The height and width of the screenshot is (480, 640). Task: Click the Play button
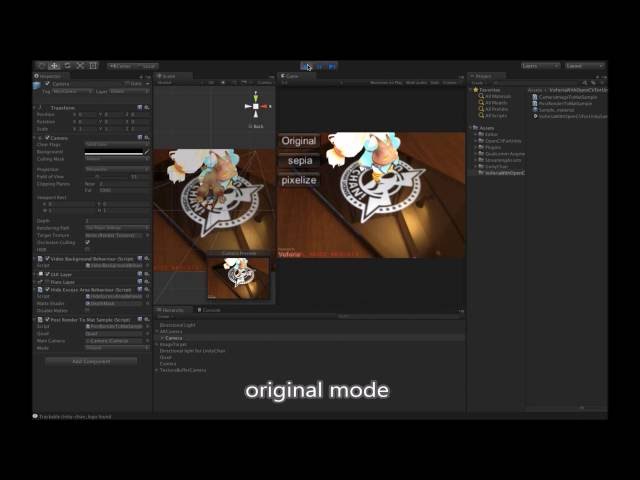click(x=307, y=66)
